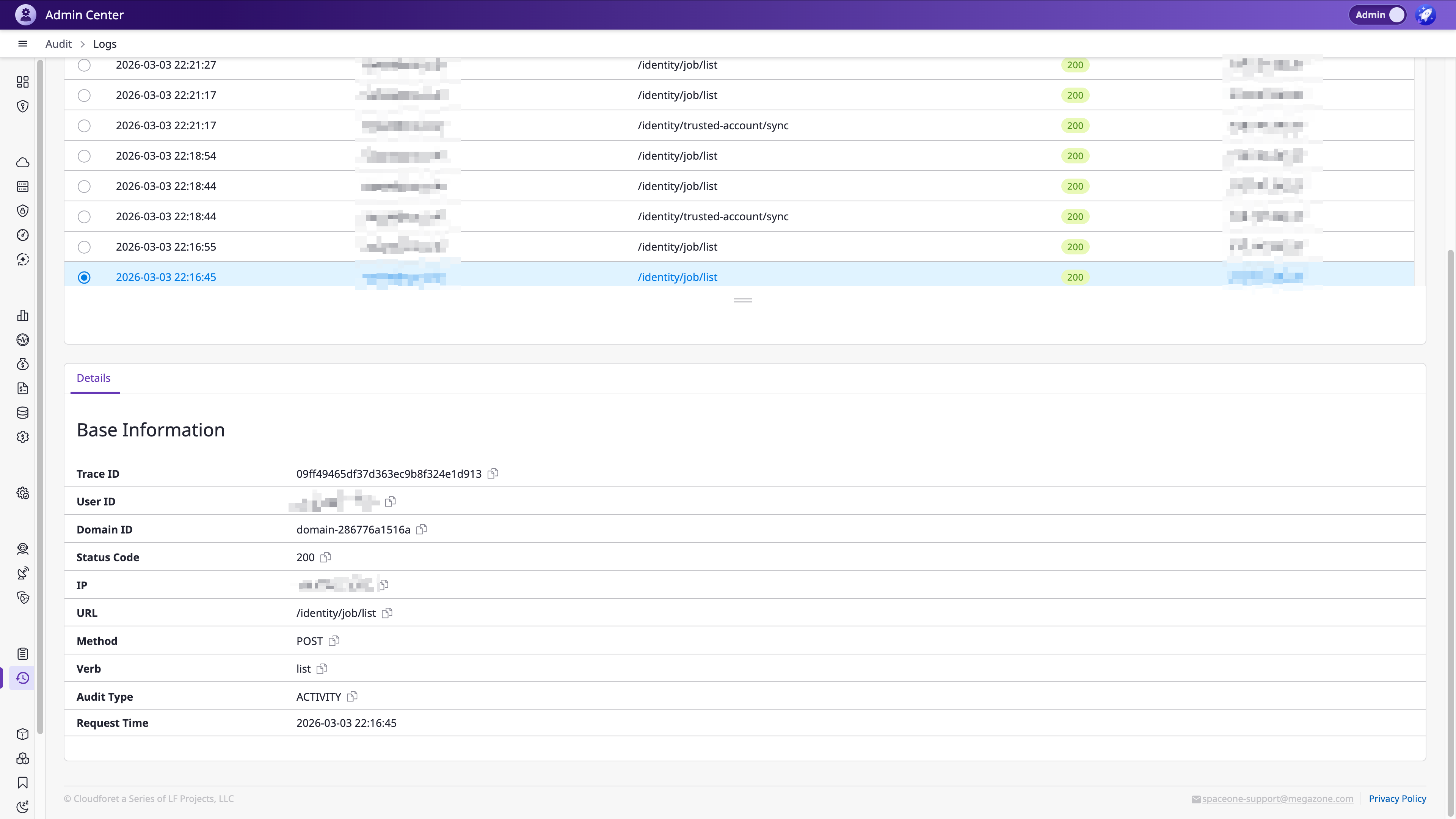Select the 22:16:55 log row radio button
This screenshot has width=1456, height=819.
(x=84, y=247)
